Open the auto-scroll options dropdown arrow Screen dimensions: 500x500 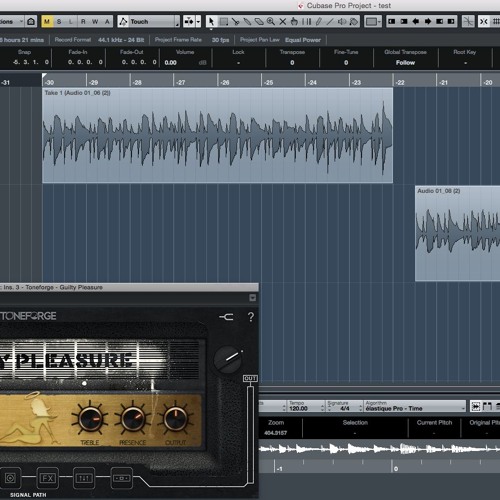pyautogui.click(x=198, y=22)
